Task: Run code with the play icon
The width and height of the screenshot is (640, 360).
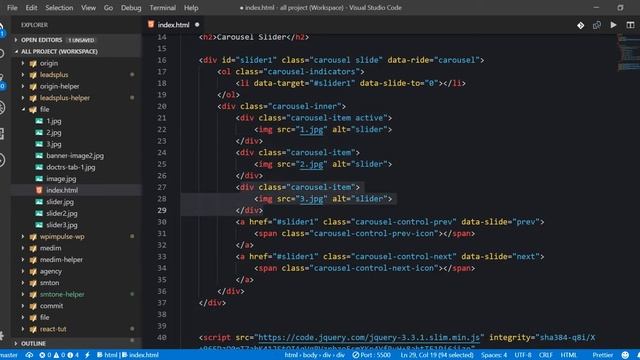Action: [613, 25]
